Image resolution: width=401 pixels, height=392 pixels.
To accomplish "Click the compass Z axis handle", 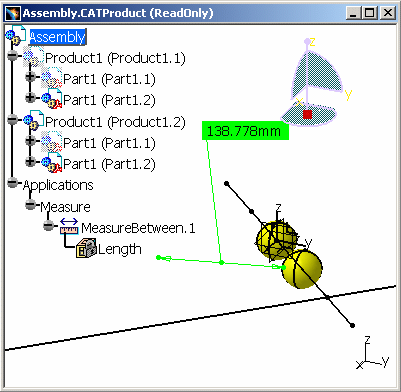I will 307,41.
